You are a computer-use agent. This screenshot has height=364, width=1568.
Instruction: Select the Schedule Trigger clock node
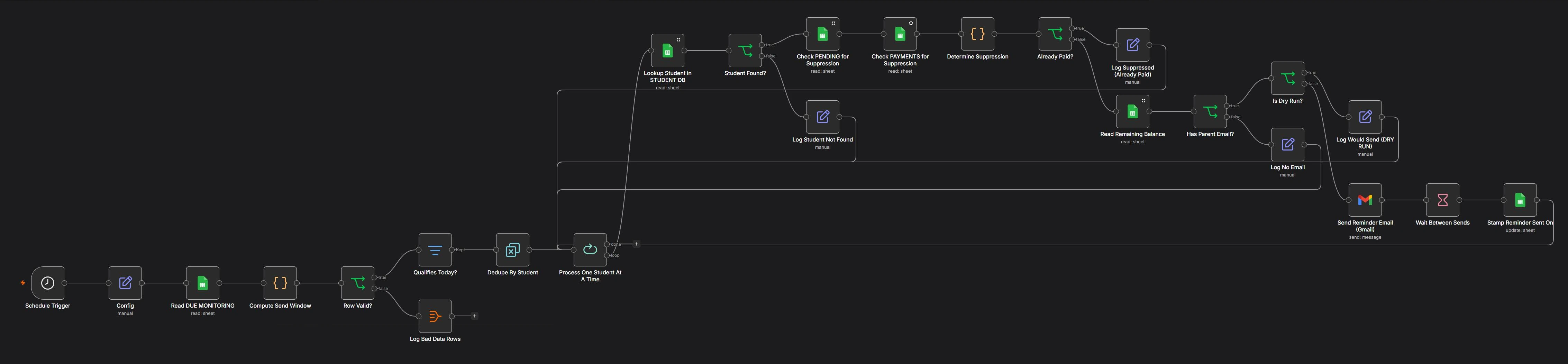pos(47,283)
